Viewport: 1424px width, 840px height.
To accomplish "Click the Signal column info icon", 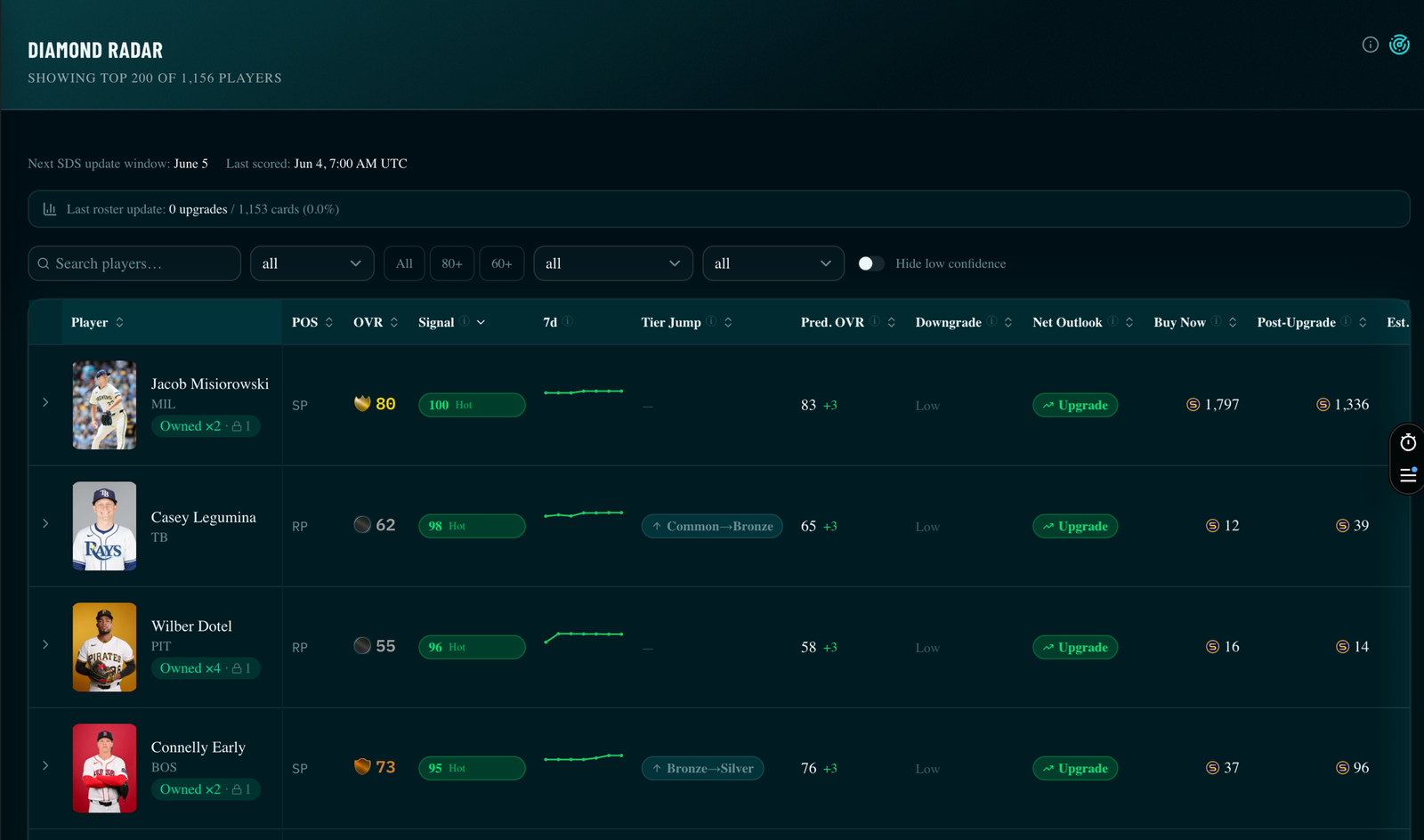I will pyautogui.click(x=465, y=321).
